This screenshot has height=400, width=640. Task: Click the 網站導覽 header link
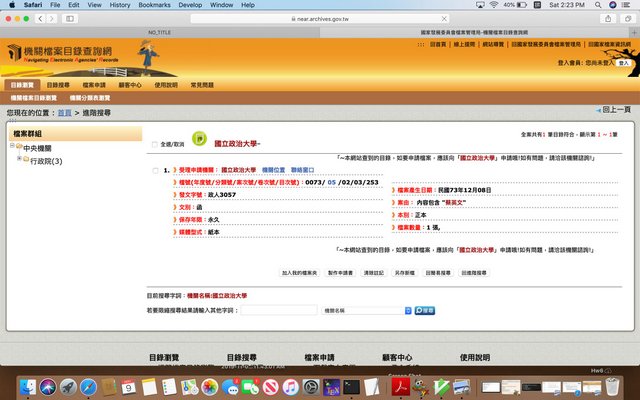point(493,44)
